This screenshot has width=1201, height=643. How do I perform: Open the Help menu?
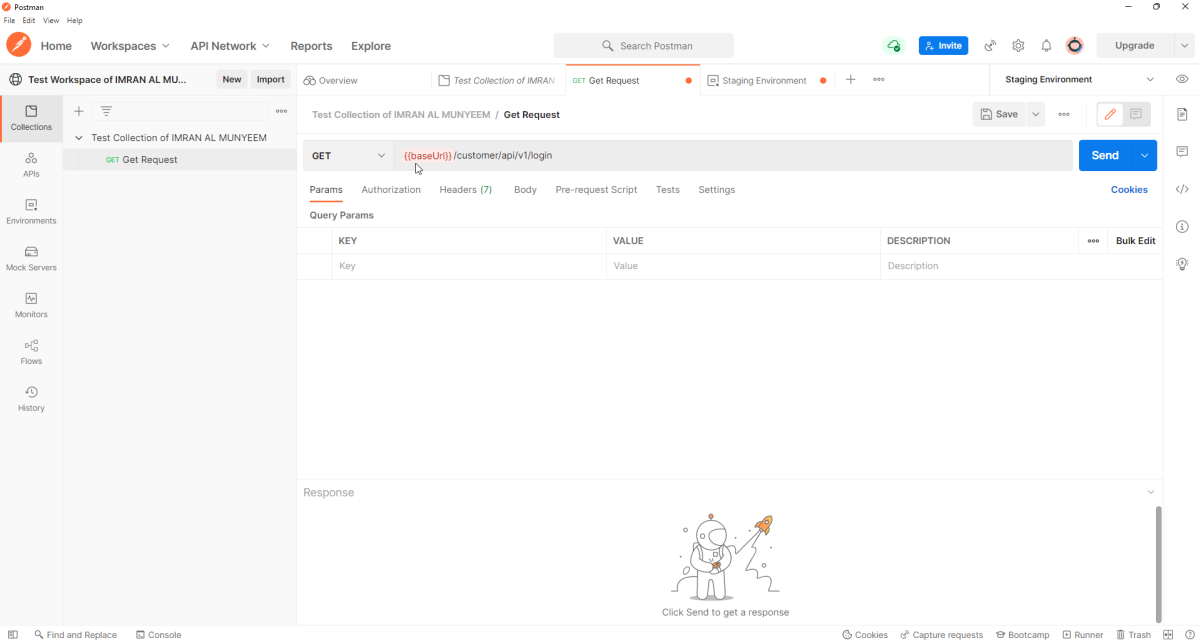pos(75,20)
